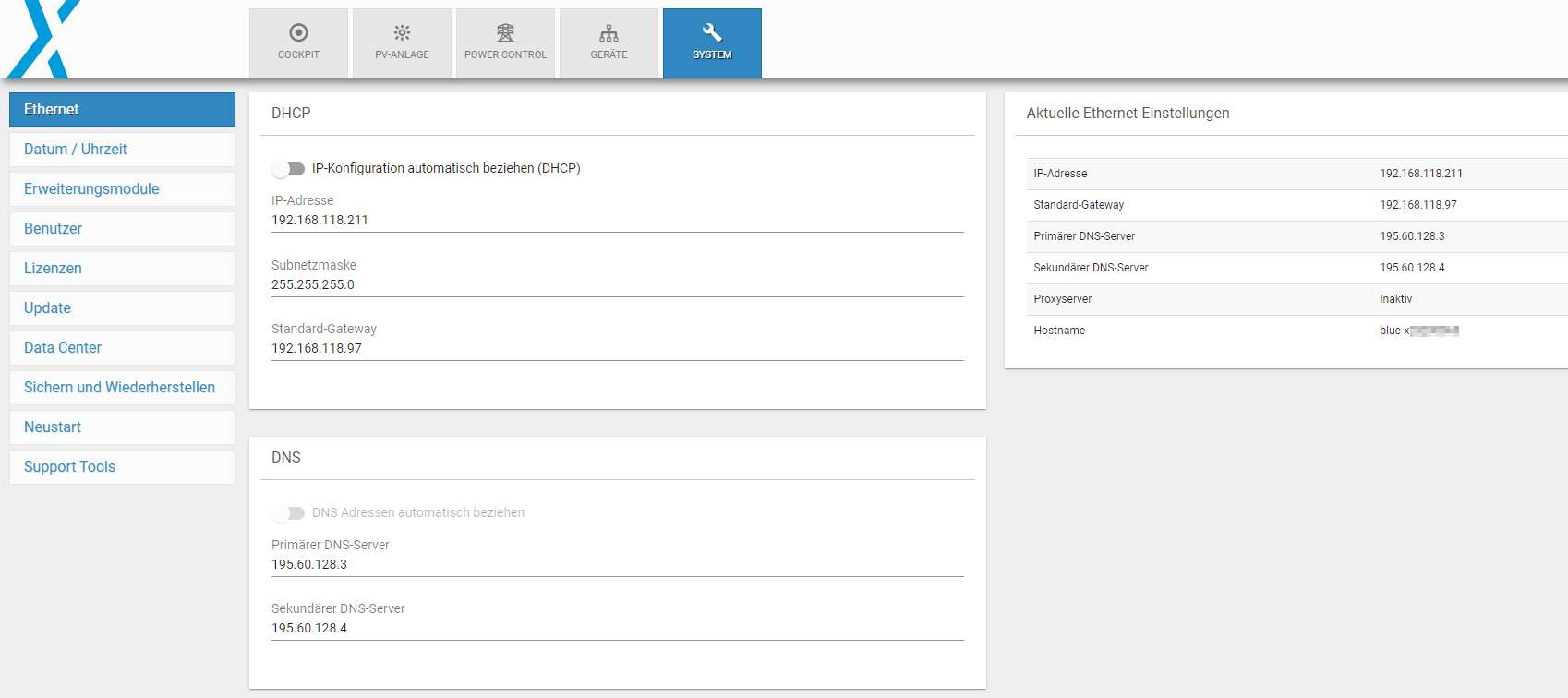Click Primärer DNS-Server value 195.60.128.3 in table

(x=1412, y=236)
